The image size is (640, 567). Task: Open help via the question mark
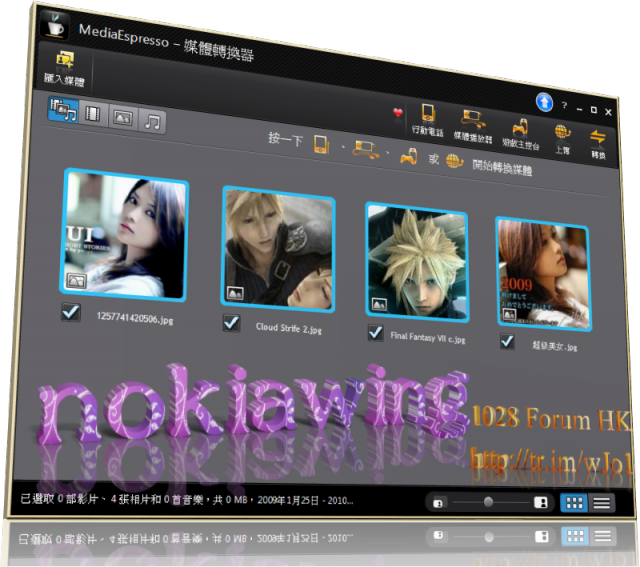click(x=564, y=105)
